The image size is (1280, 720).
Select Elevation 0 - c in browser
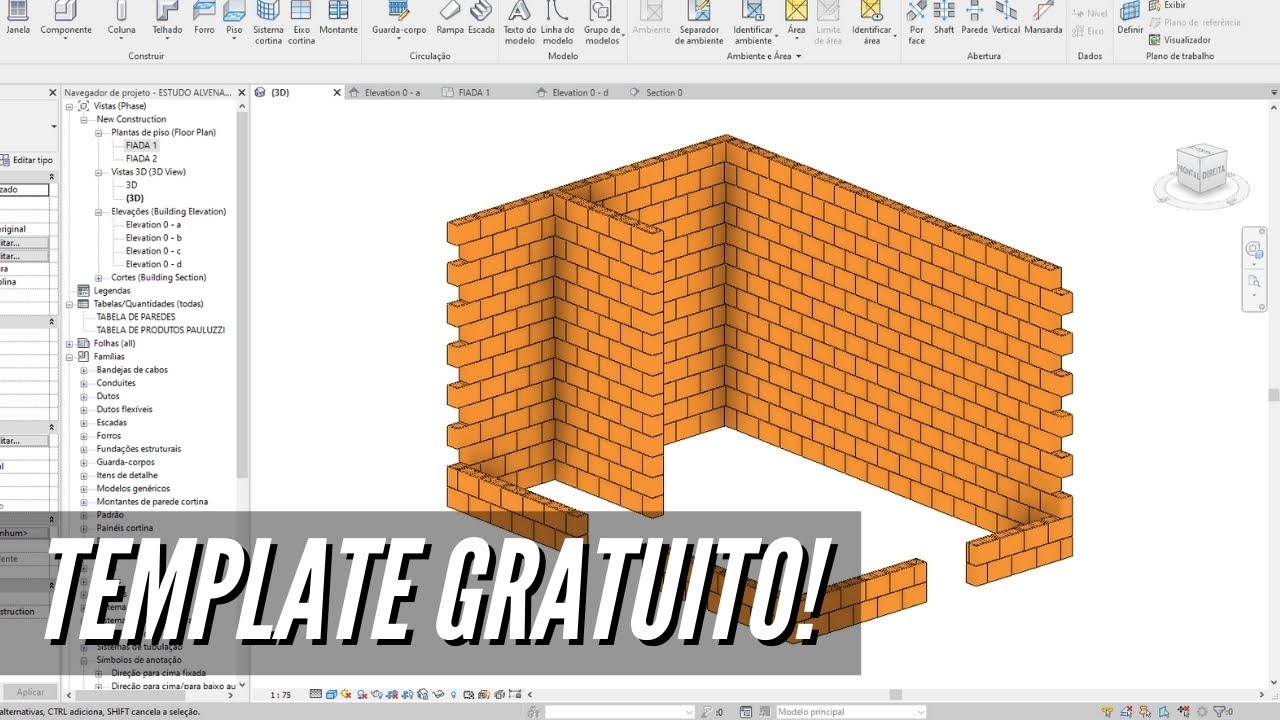154,251
